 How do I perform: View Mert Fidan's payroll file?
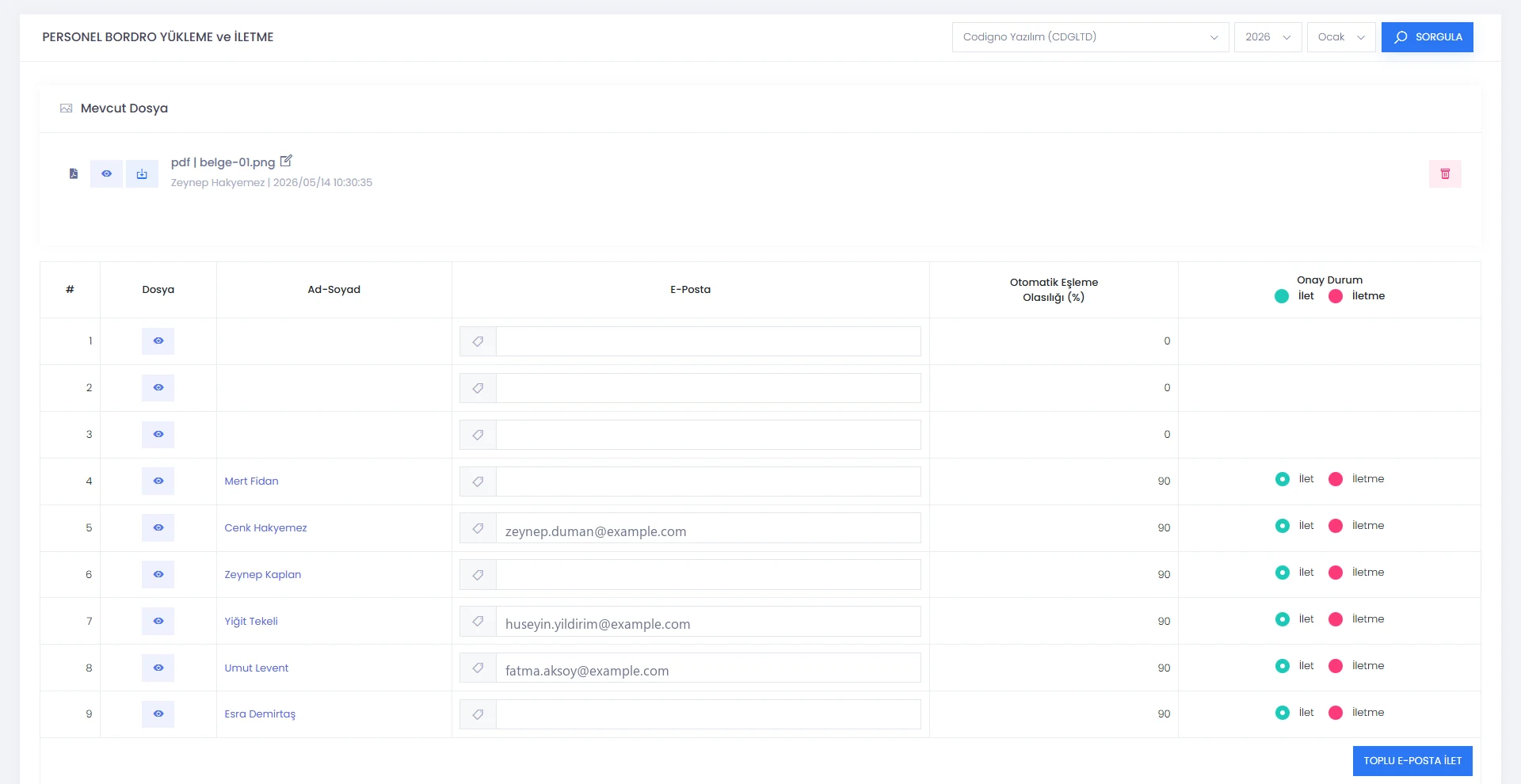(158, 481)
